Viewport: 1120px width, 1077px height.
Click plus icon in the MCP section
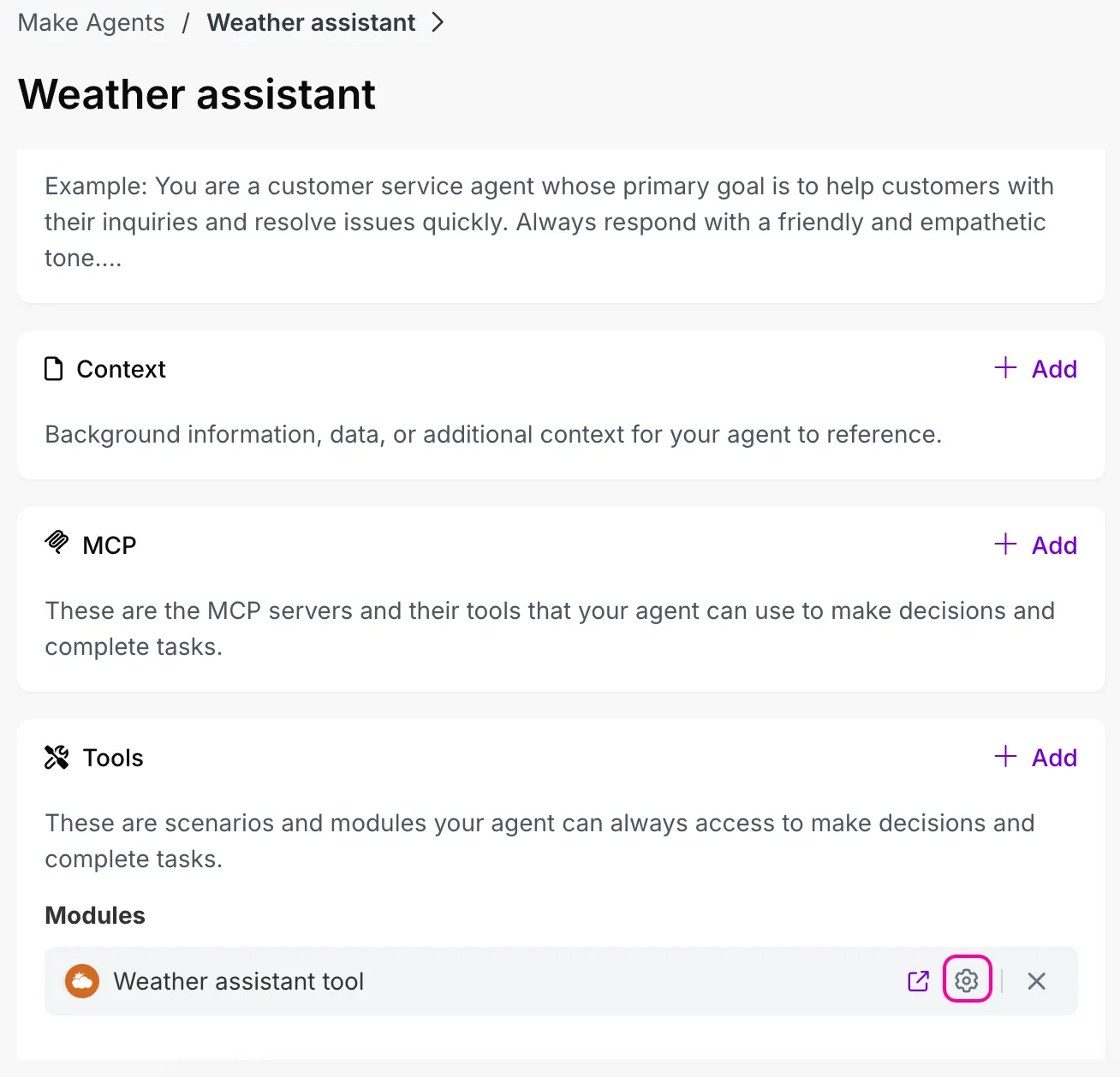(1005, 544)
